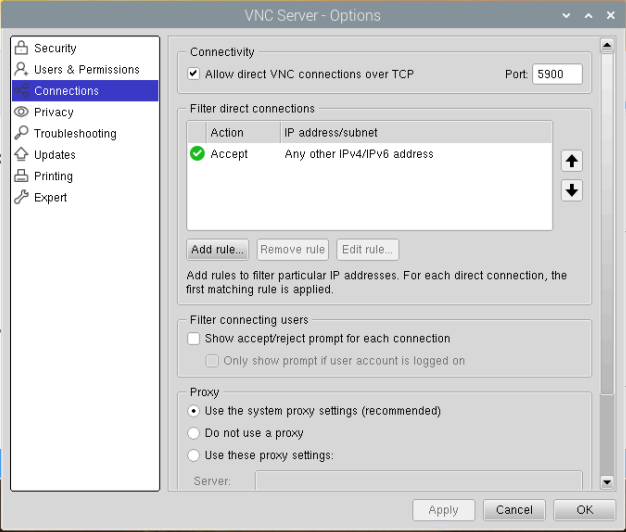626x532 pixels.
Task: Click the IP address/subnet column header
Action: (416, 133)
